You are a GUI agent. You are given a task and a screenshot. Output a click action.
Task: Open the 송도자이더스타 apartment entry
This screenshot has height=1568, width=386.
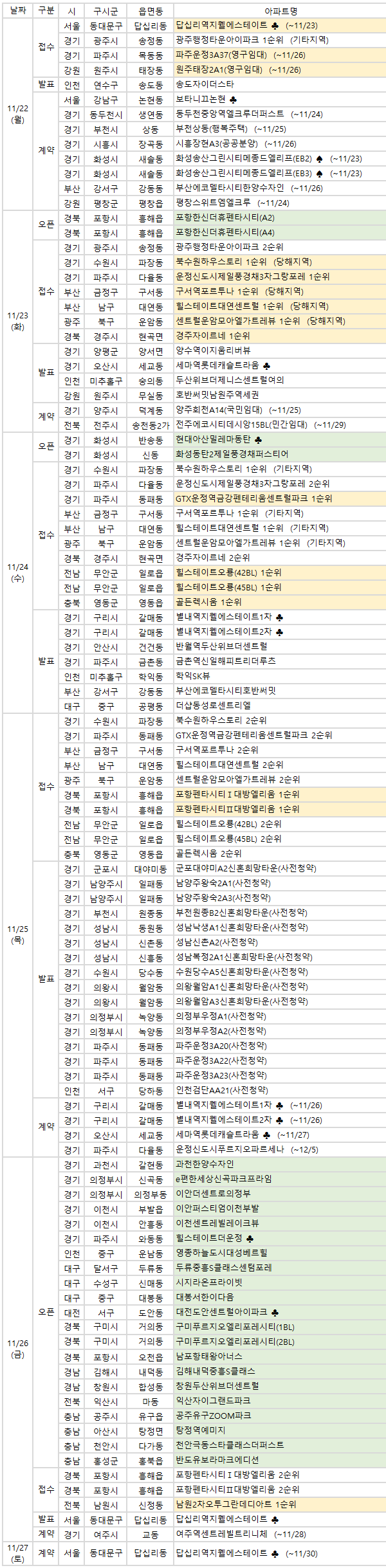tap(205, 85)
